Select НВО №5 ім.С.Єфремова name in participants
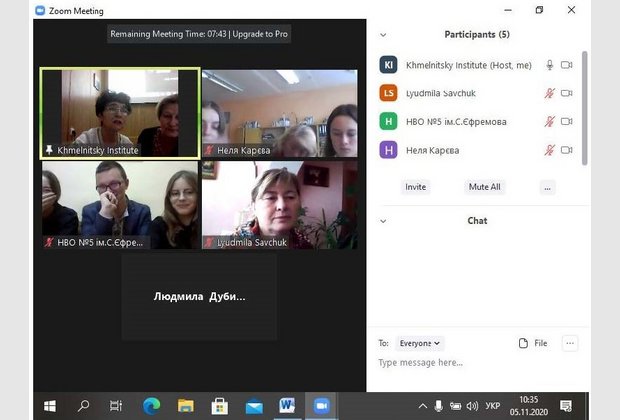This screenshot has width=620, height=420. click(456, 121)
